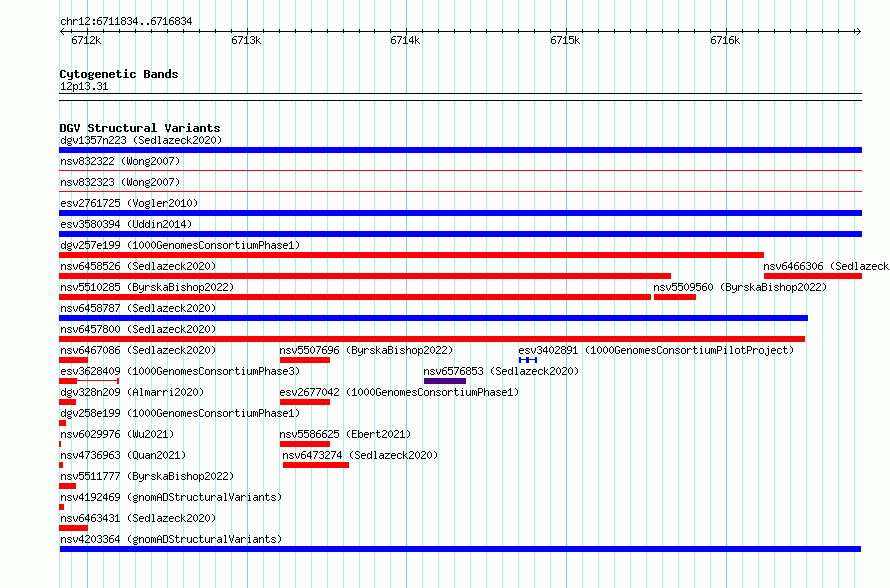Open dgv257e199 (1000GenomesConsortiumPhase1) label

(180, 245)
